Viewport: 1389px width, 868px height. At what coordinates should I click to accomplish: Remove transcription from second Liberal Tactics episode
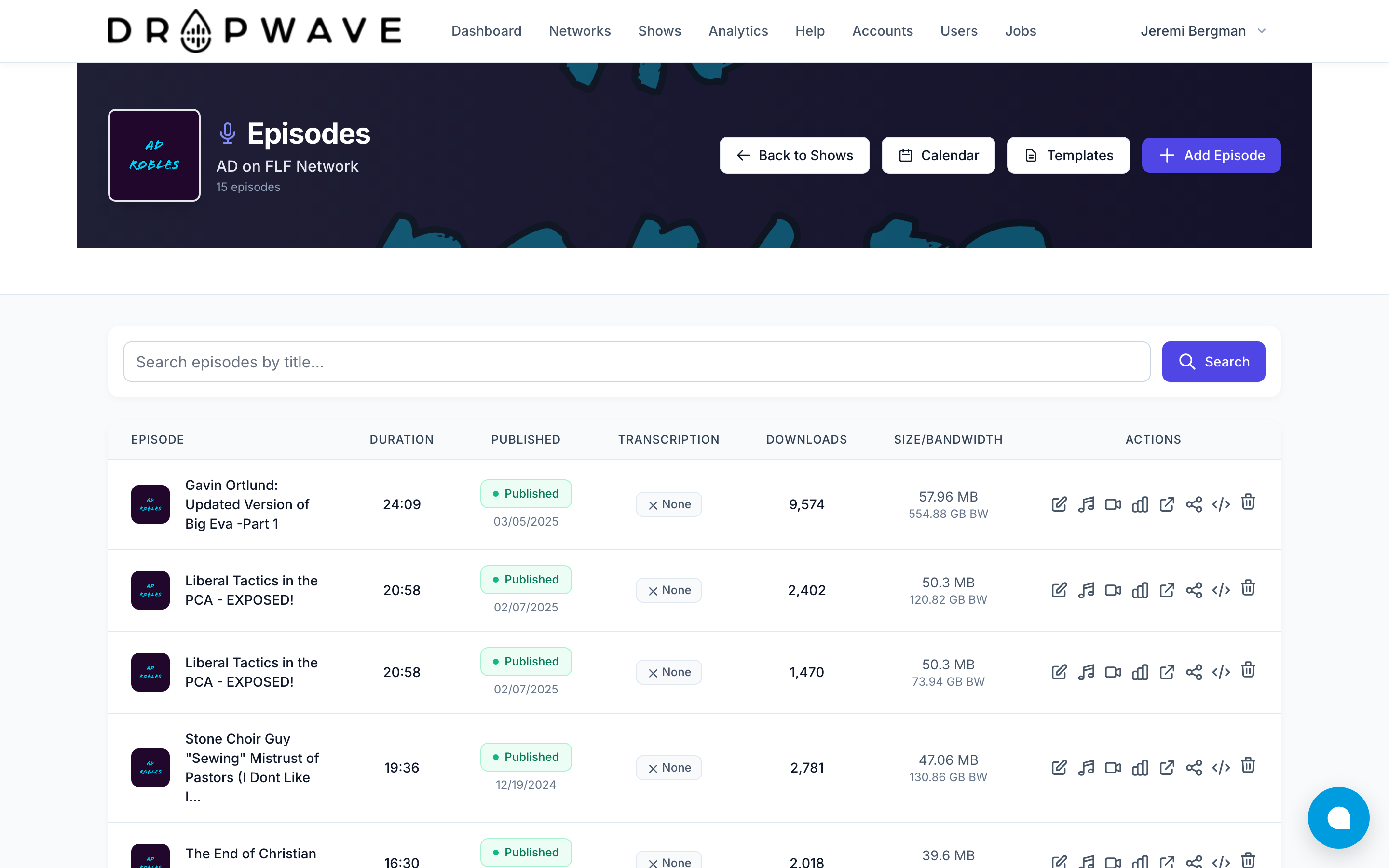coord(668,672)
